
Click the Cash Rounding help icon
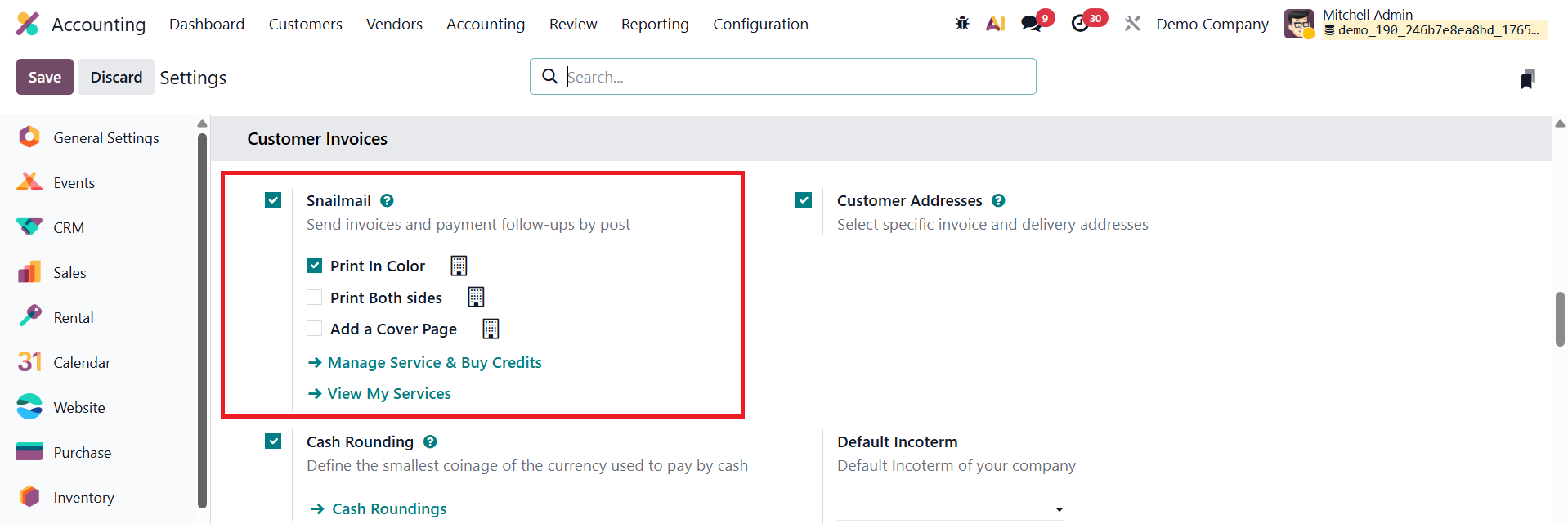[x=430, y=441]
